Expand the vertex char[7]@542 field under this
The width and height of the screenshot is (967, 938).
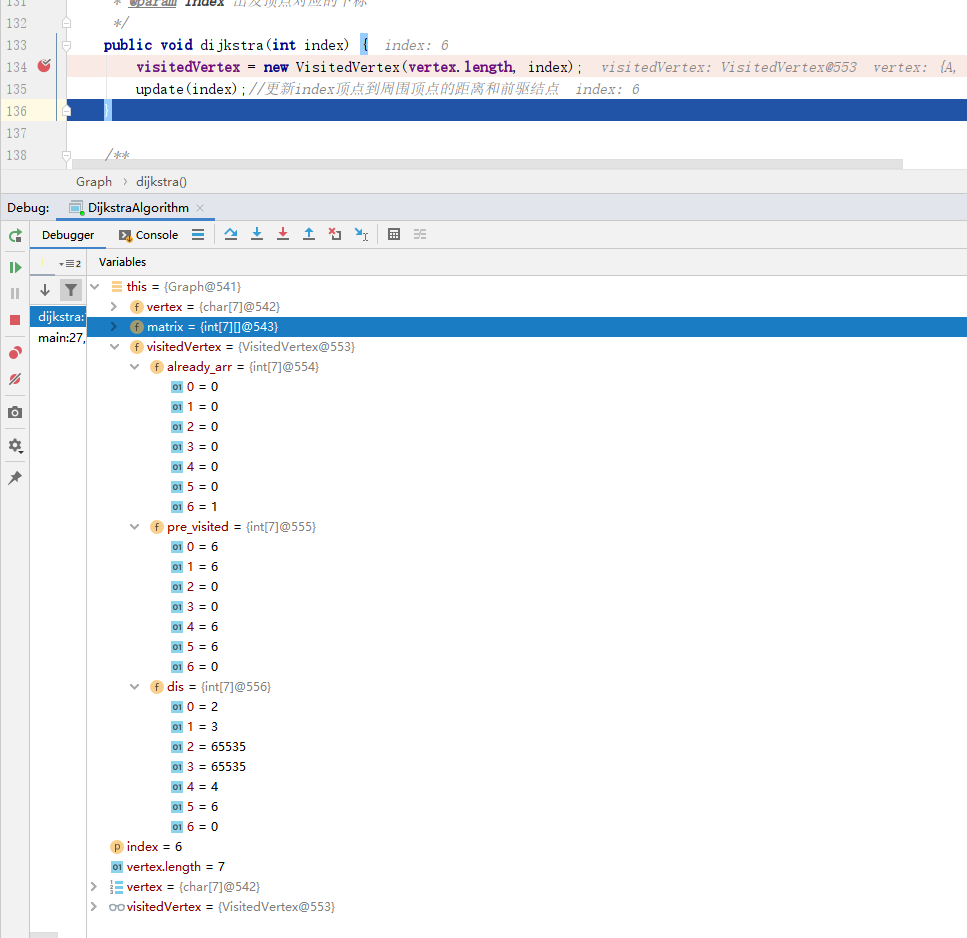(x=114, y=306)
